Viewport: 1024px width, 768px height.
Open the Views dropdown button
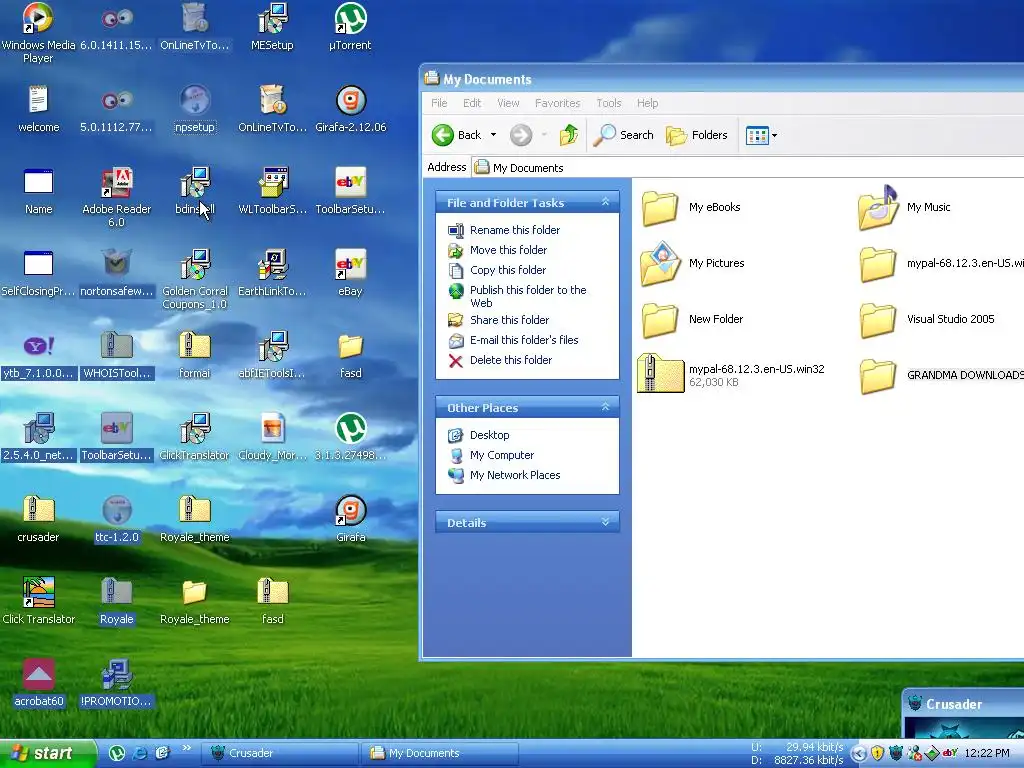(761, 135)
